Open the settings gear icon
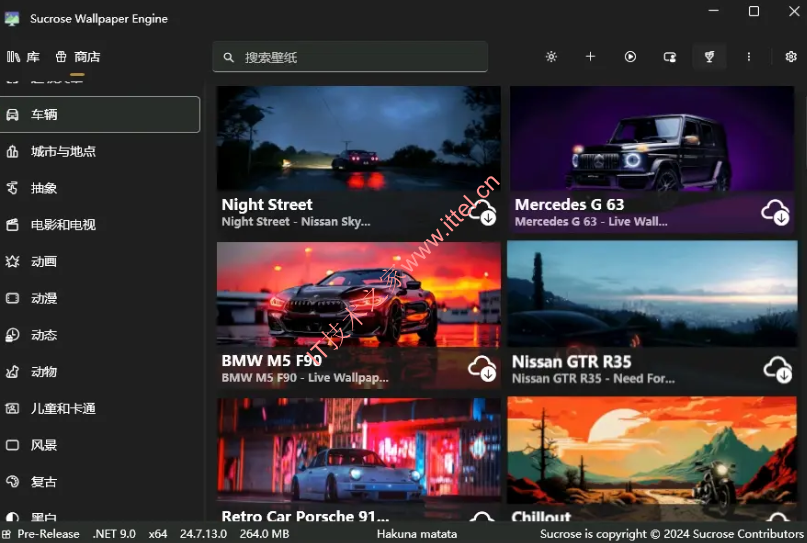 [791, 57]
